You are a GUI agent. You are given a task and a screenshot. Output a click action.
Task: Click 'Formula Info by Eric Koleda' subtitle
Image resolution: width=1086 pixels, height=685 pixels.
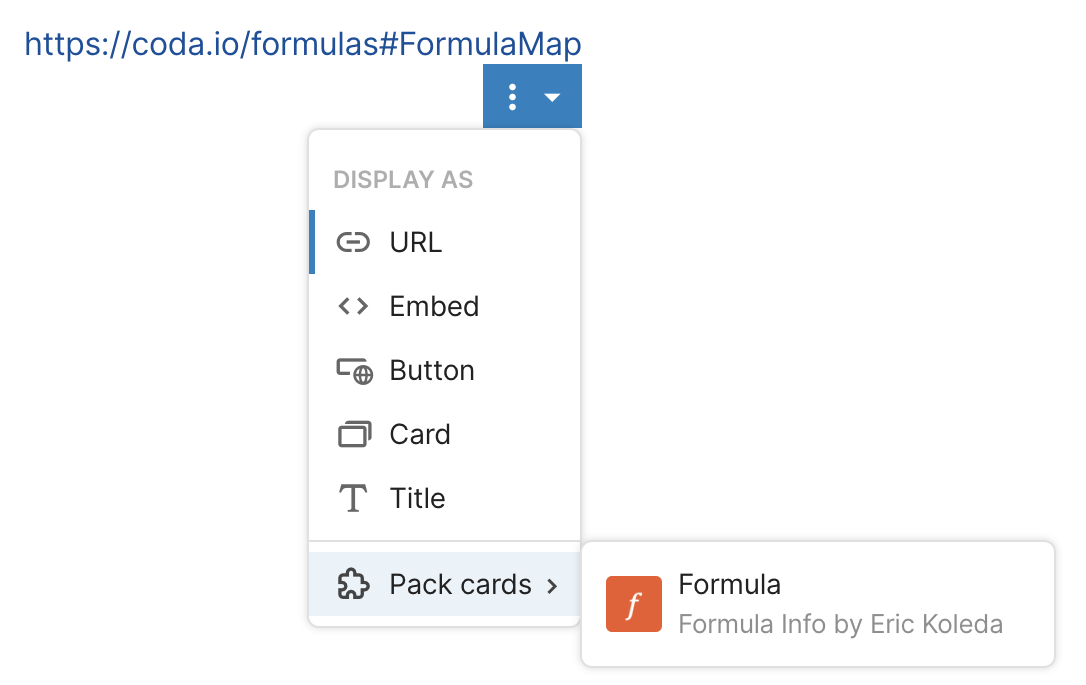840,625
